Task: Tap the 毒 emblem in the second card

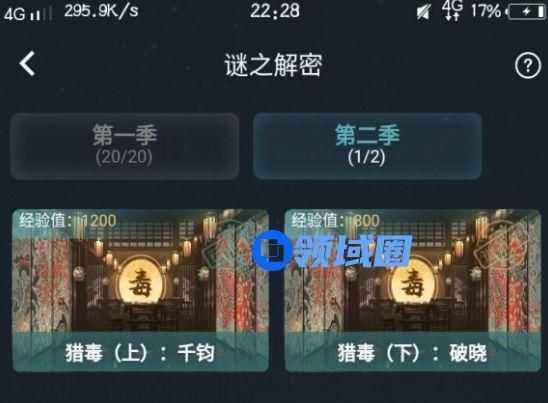Action: [412, 282]
